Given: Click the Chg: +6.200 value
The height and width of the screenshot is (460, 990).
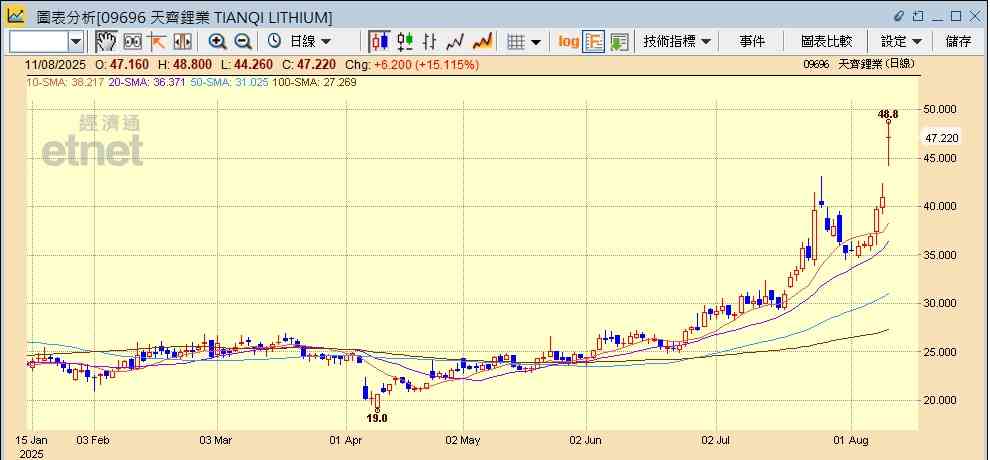Looking at the screenshot, I should click(412, 64).
